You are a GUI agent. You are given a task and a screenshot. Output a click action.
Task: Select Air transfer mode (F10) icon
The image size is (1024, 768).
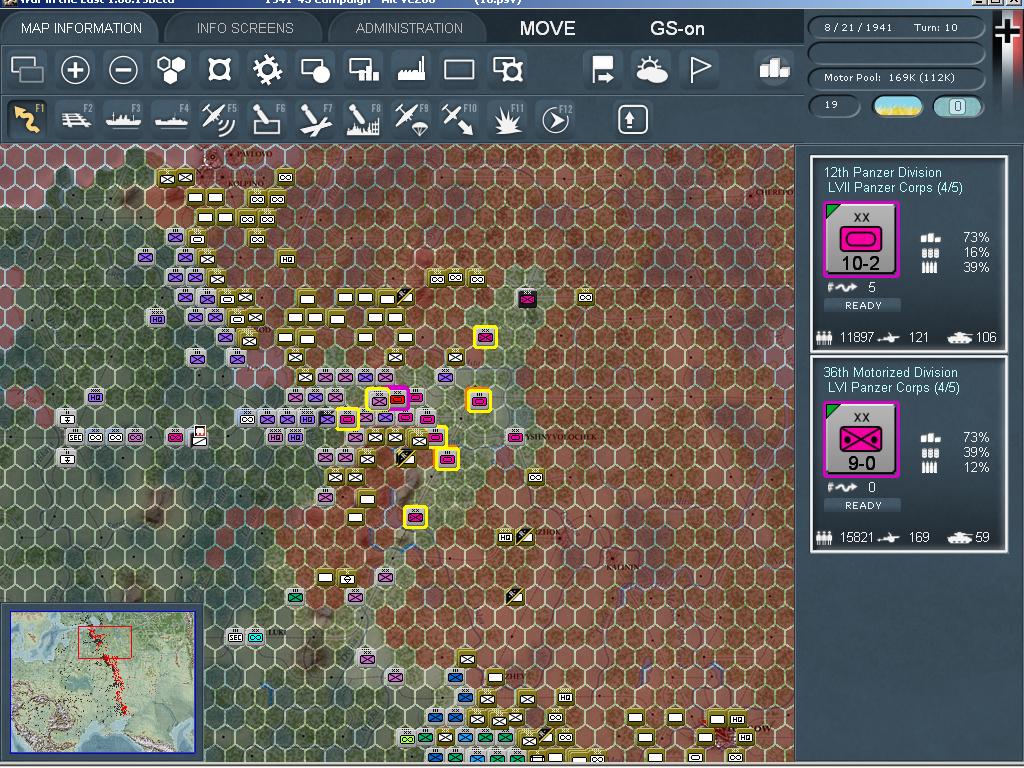point(459,120)
